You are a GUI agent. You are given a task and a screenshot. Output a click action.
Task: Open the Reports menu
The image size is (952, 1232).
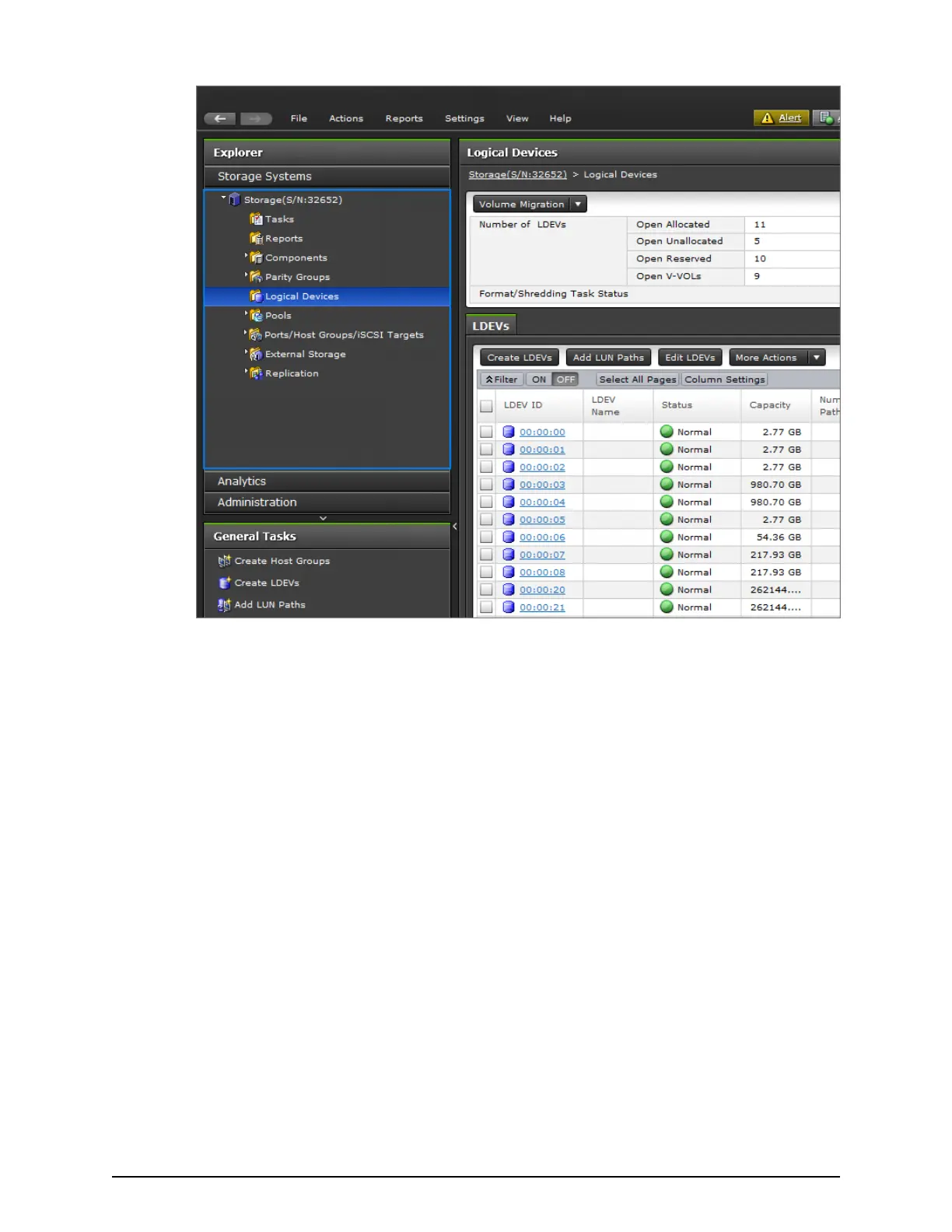coord(404,118)
